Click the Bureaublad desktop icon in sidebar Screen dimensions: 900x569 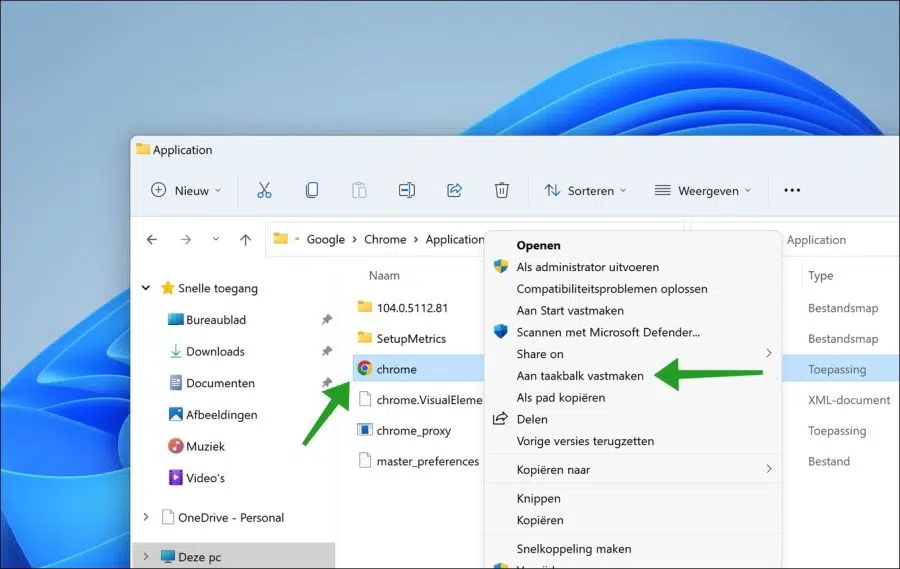click(x=176, y=319)
